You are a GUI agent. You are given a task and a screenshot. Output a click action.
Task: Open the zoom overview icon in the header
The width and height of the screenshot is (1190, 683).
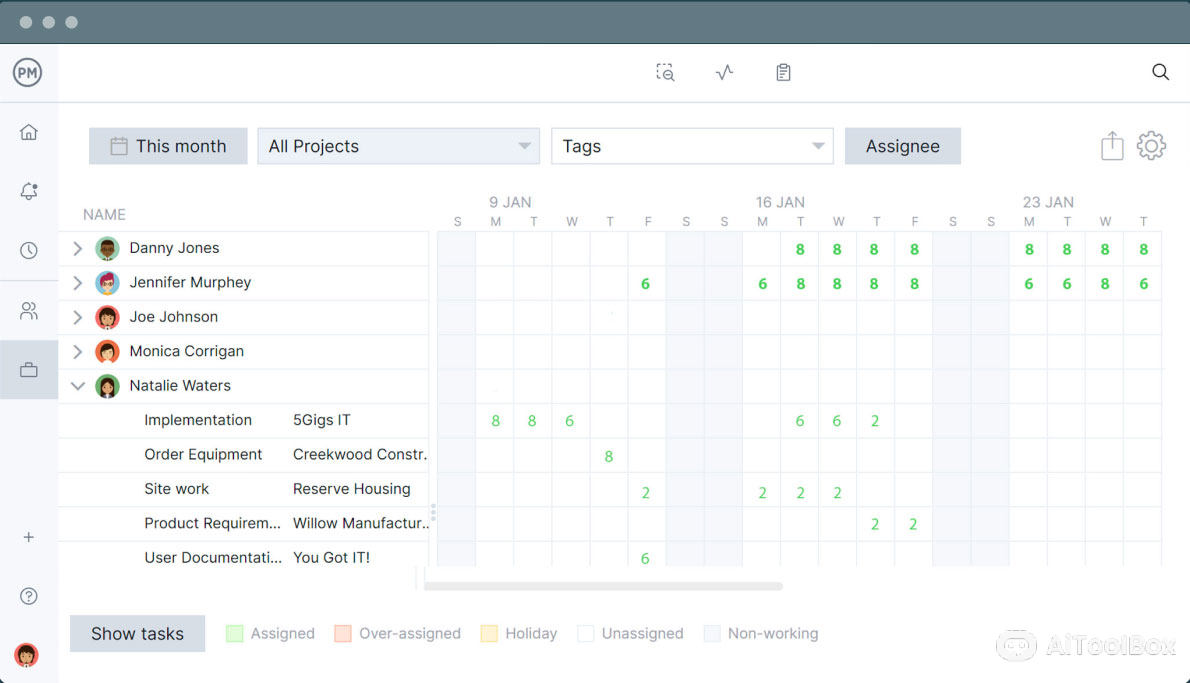(664, 72)
